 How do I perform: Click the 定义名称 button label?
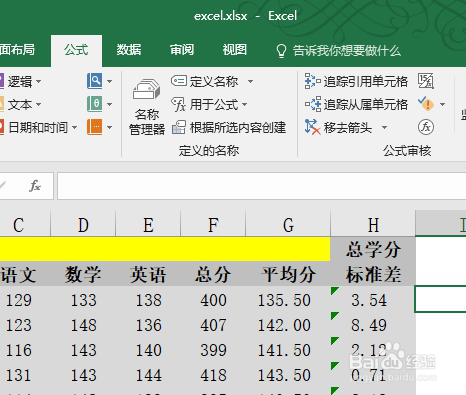[214, 81]
